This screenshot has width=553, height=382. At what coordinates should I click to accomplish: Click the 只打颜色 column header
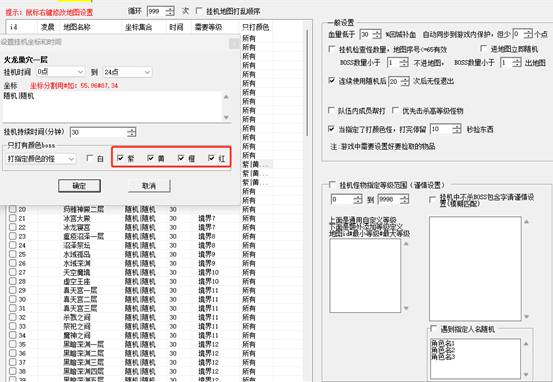point(256,27)
